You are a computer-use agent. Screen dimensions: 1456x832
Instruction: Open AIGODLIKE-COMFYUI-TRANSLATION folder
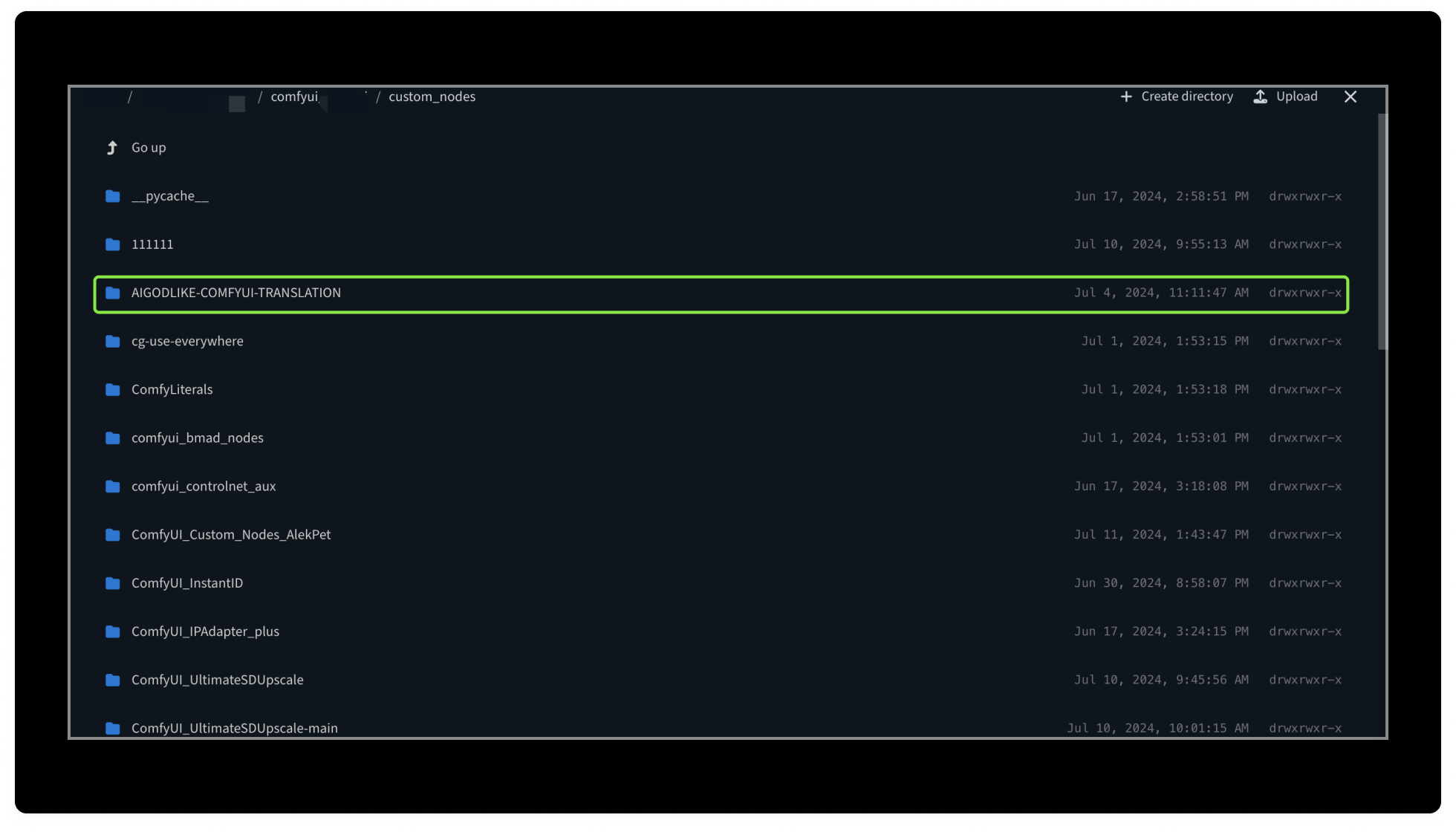pyautogui.click(x=236, y=293)
